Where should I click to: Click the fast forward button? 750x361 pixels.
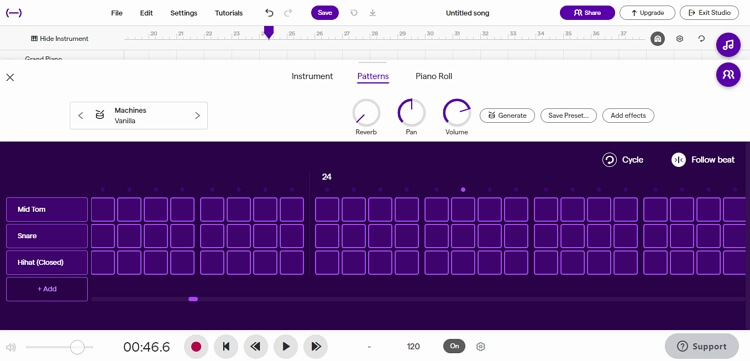pos(316,347)
